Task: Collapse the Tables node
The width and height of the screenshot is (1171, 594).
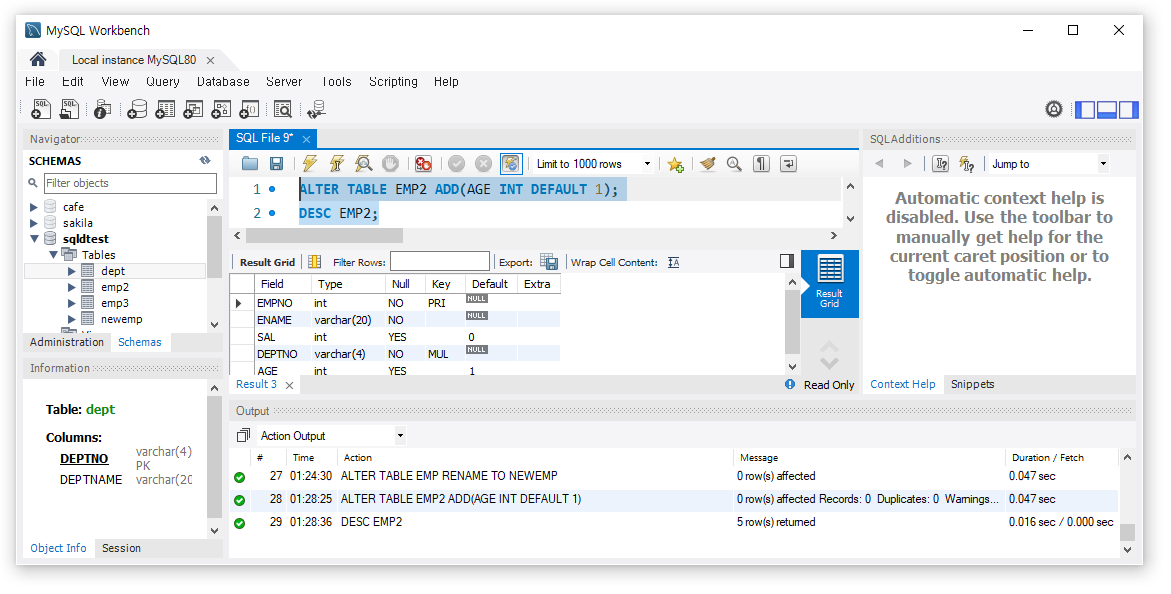Action: tap(53, 255)
